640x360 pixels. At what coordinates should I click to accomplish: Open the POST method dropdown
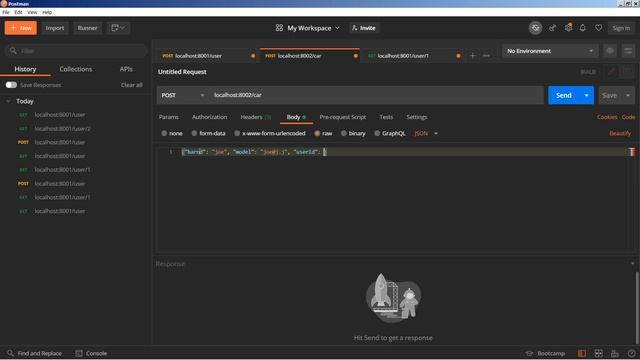[183, 95]
